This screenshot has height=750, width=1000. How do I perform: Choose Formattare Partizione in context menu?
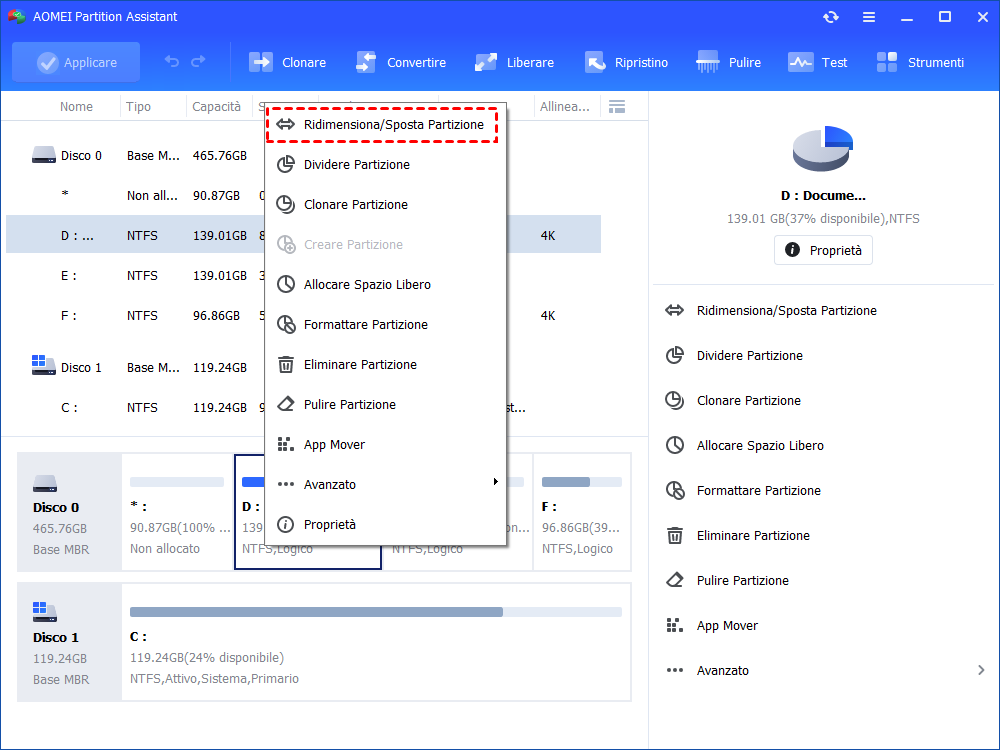[385, 325]
